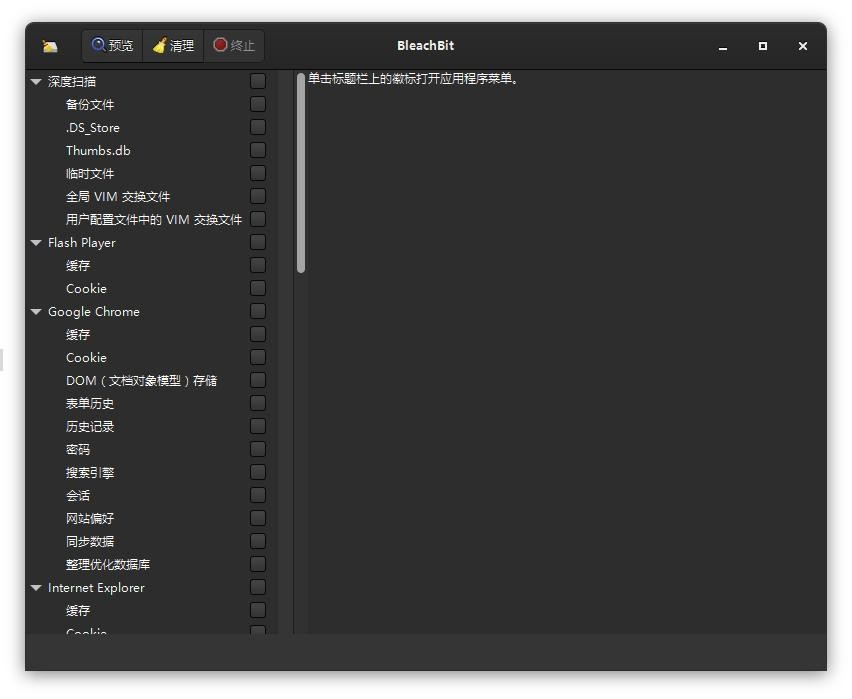This screenshot has height=699, width=852.
Task: Click the cleaner list vertical scrollbar
Action: 301,173
